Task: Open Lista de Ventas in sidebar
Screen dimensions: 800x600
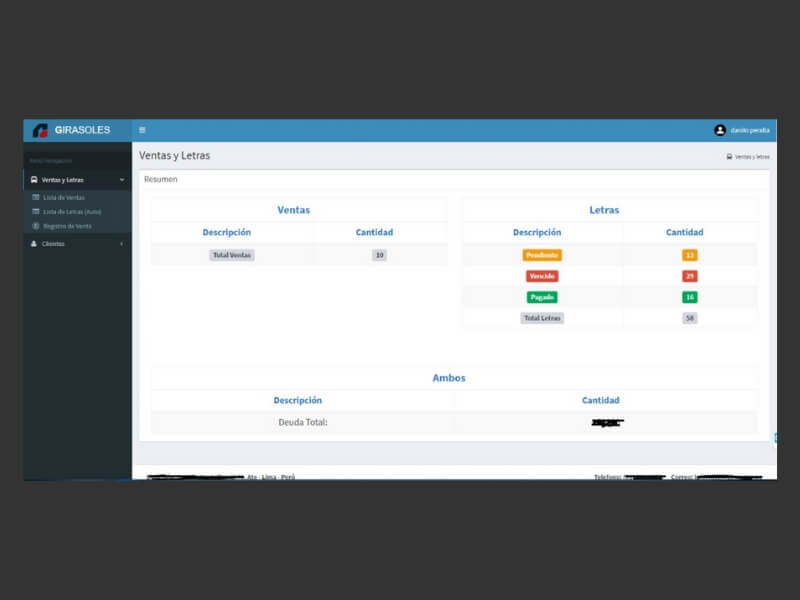Action: (x=64, y=198)
